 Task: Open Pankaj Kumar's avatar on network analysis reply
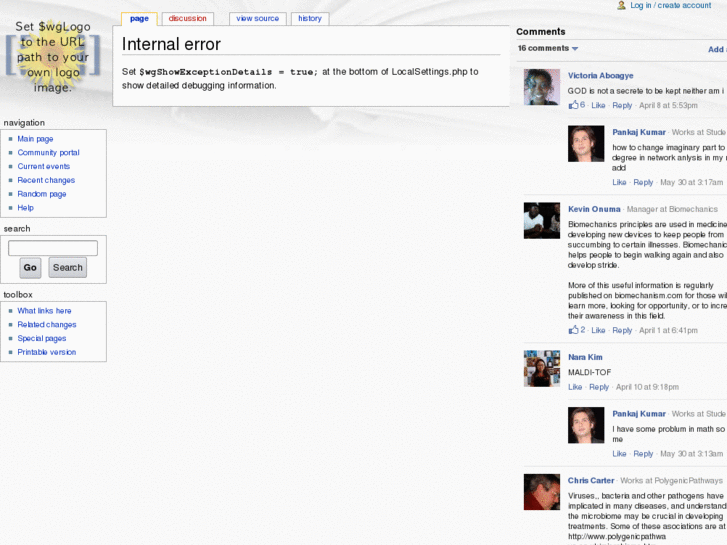(586, 143)
